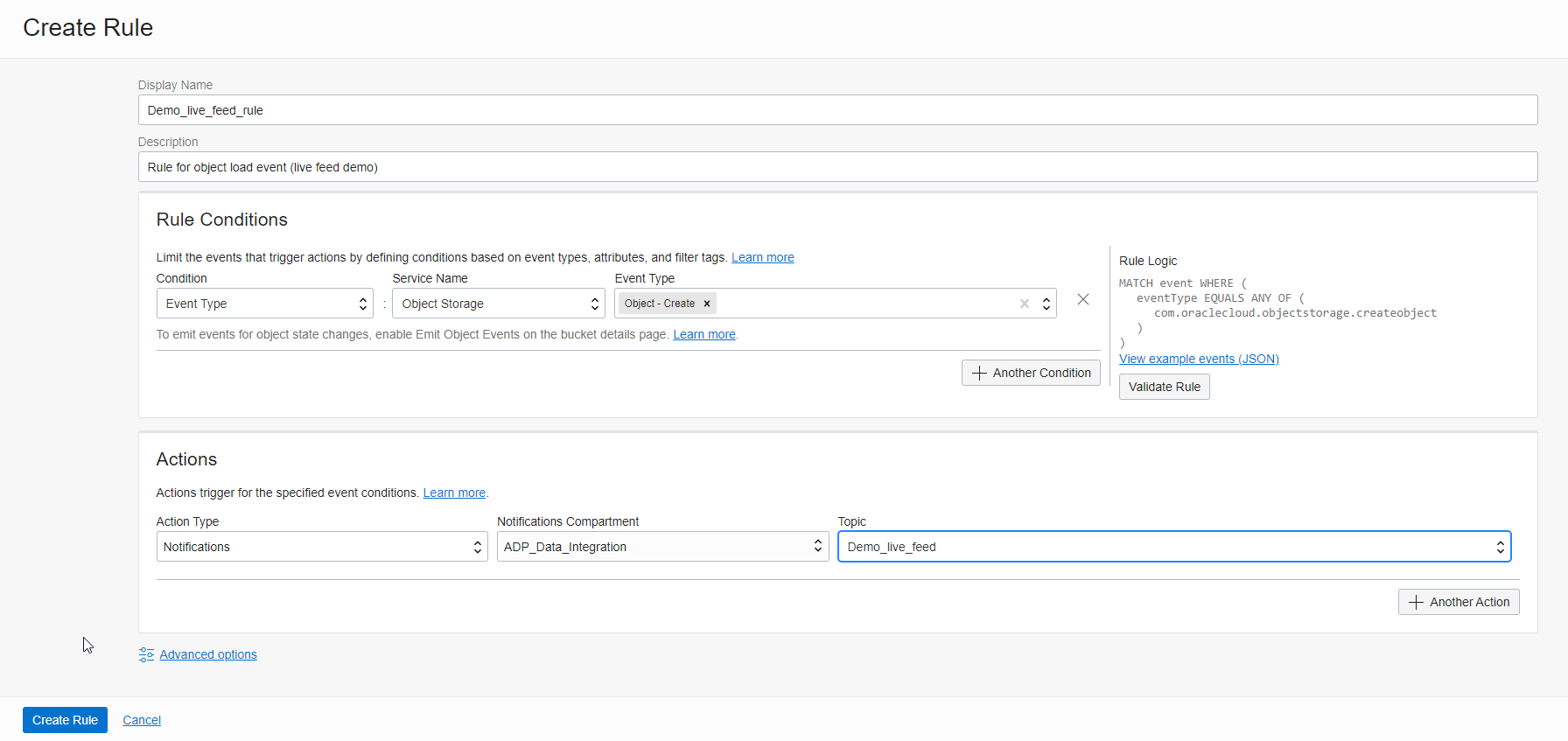The height and width of the screenshot is (741, 1568).
Task: Click the Cancel link
Action: coord(142,720)
